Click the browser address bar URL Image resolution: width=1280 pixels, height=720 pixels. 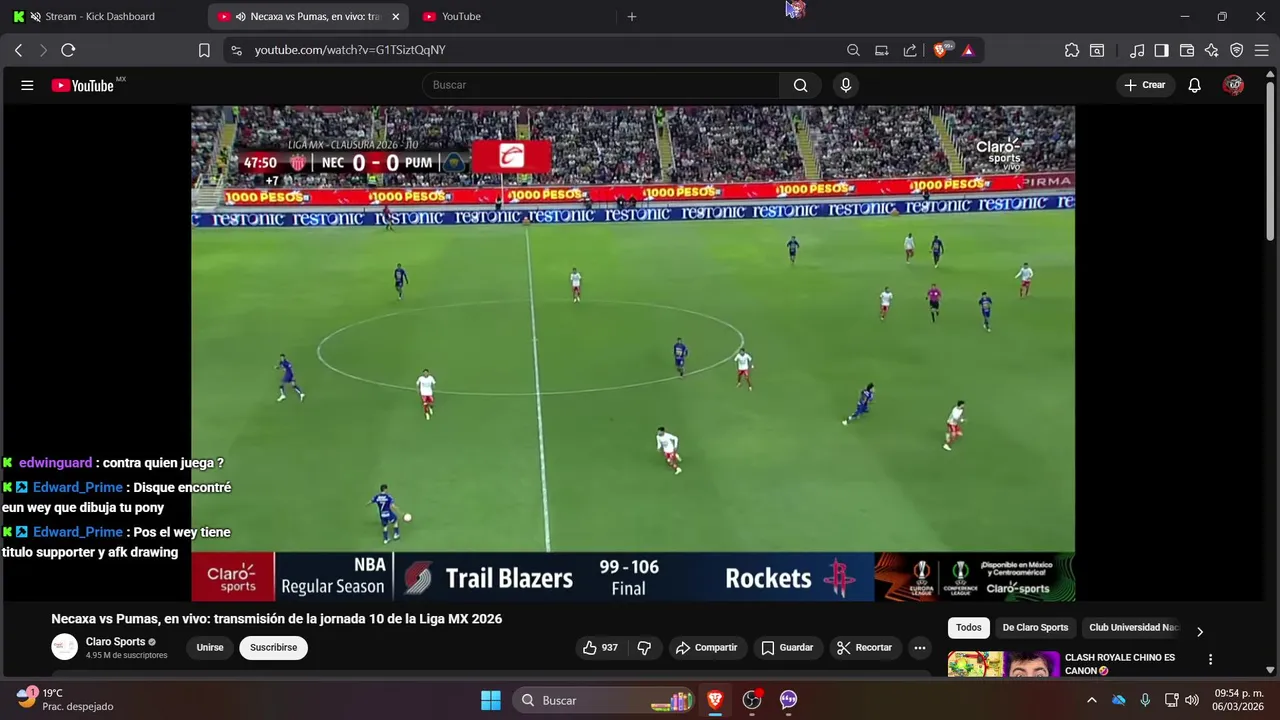click(350, 50)
